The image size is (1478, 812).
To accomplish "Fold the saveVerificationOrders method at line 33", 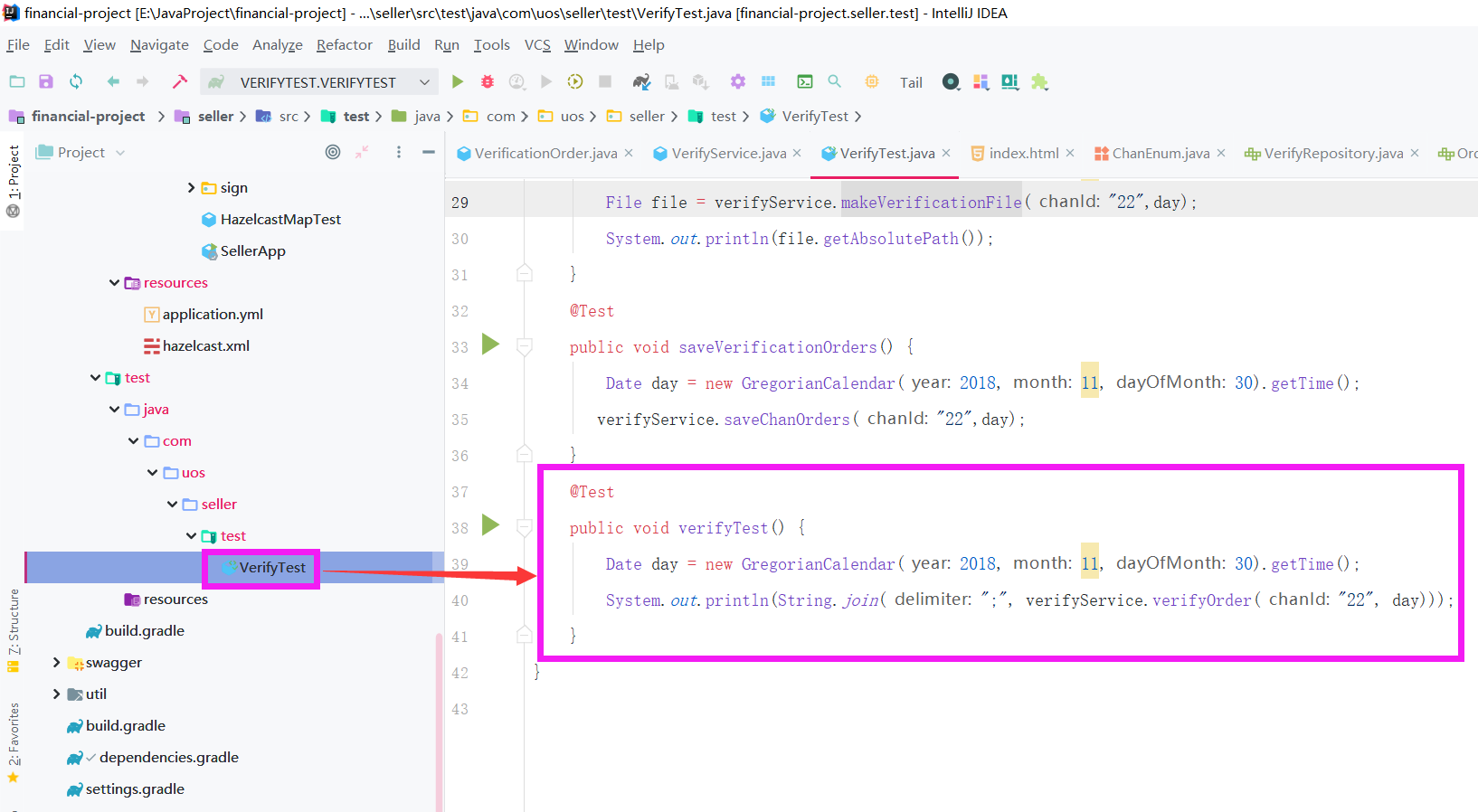I will point(525,346).
